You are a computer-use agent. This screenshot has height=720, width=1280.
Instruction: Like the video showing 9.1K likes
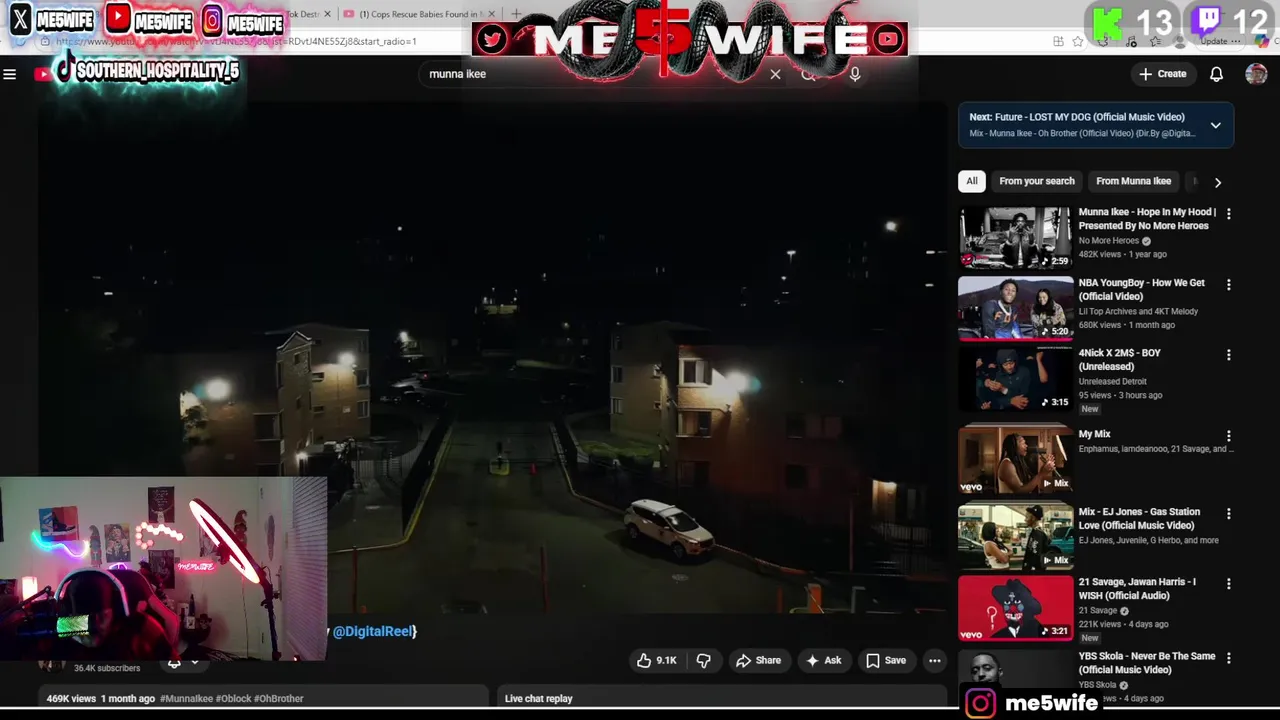tap(656, 660)
